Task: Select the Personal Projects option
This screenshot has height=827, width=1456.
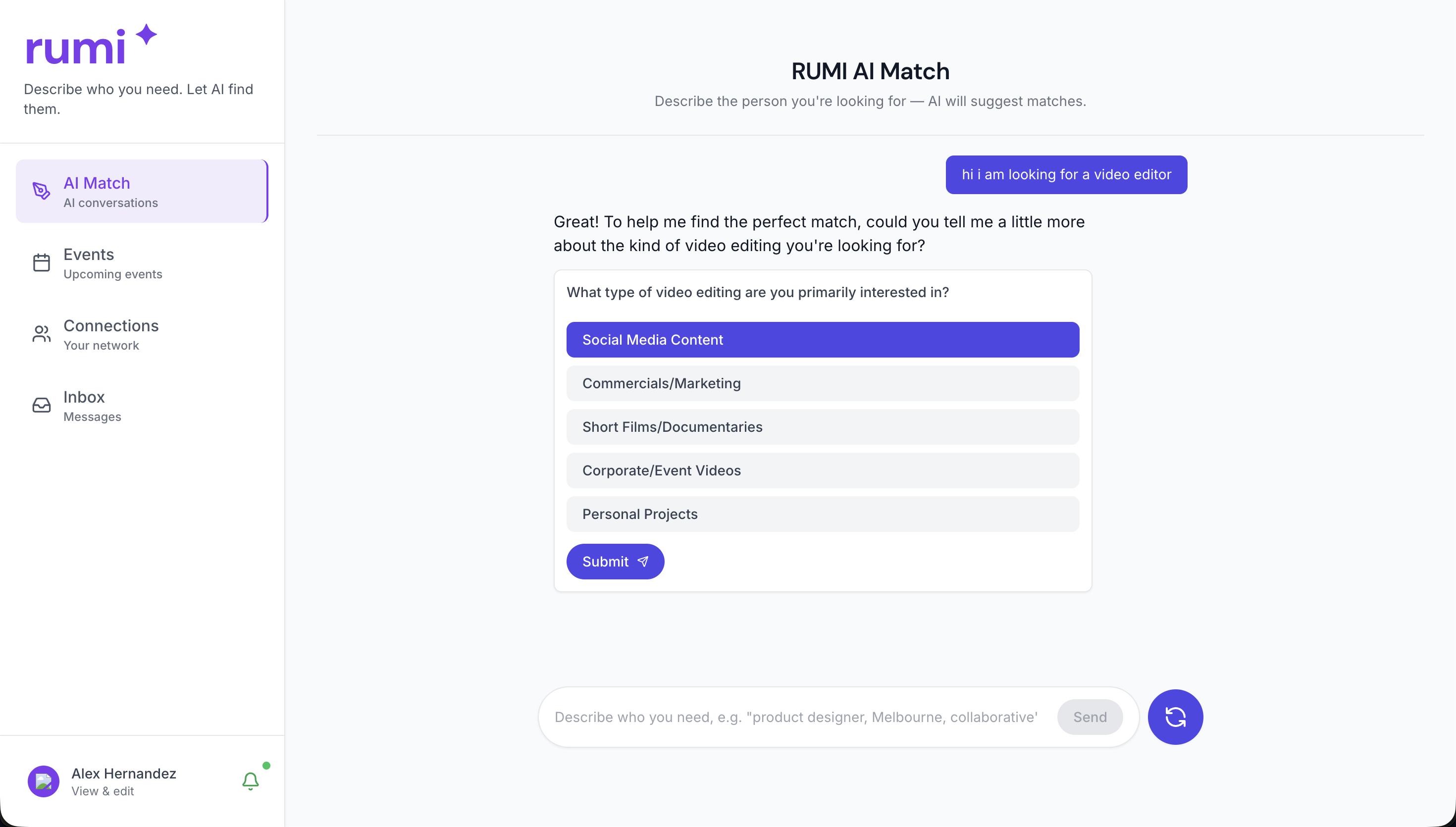Action: [822, 514]
